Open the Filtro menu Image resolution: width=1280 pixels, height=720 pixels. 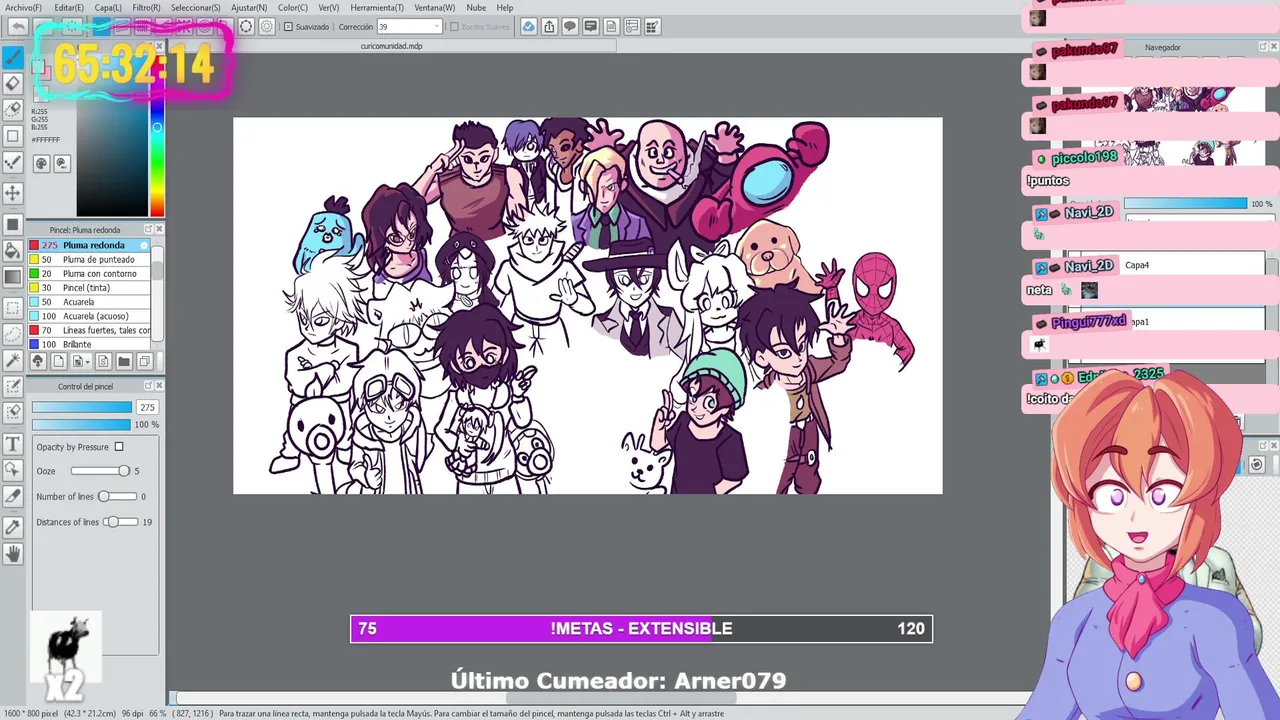146,7
